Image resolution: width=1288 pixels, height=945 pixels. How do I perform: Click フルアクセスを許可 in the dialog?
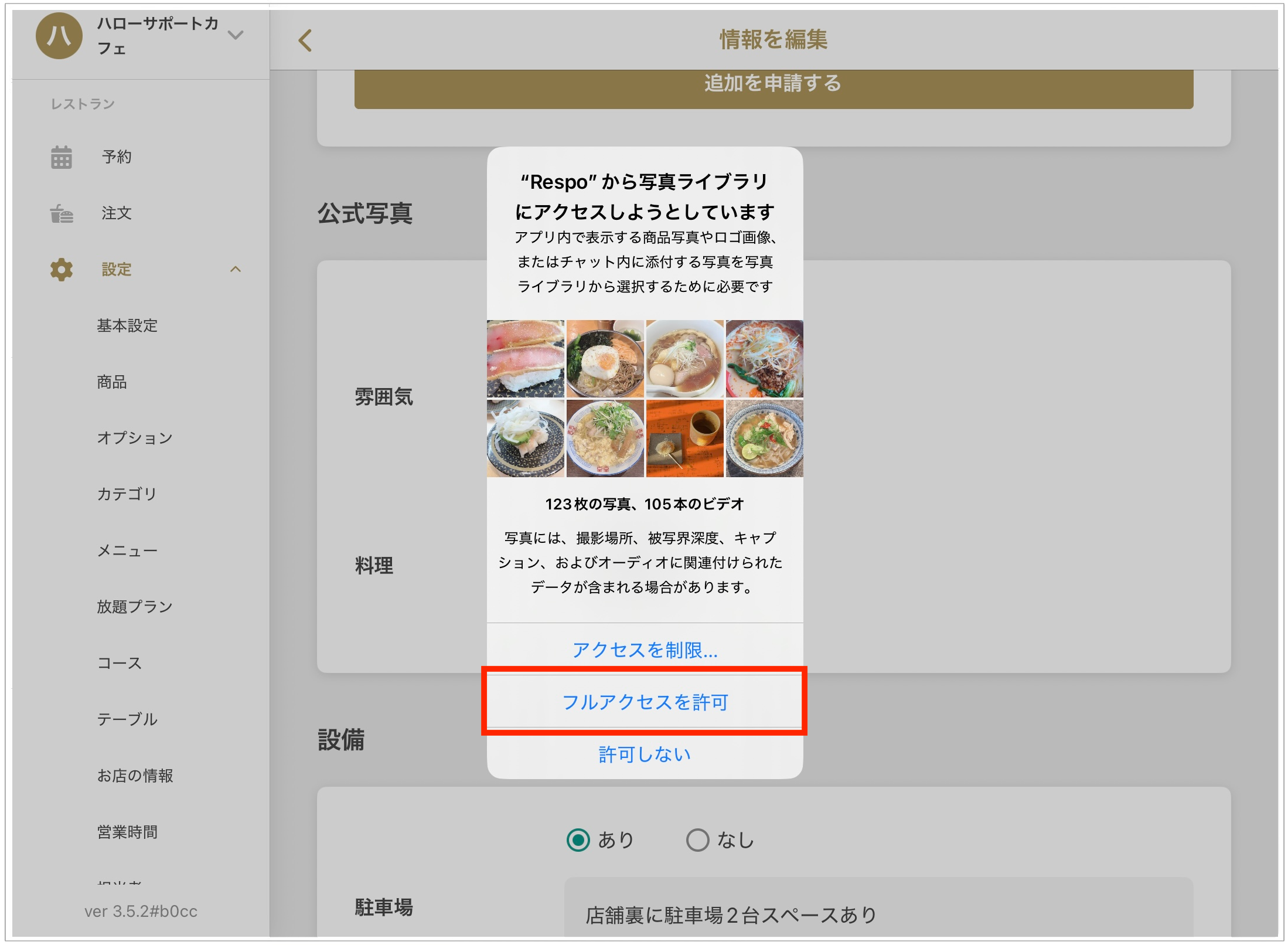(x=645, y=702)
